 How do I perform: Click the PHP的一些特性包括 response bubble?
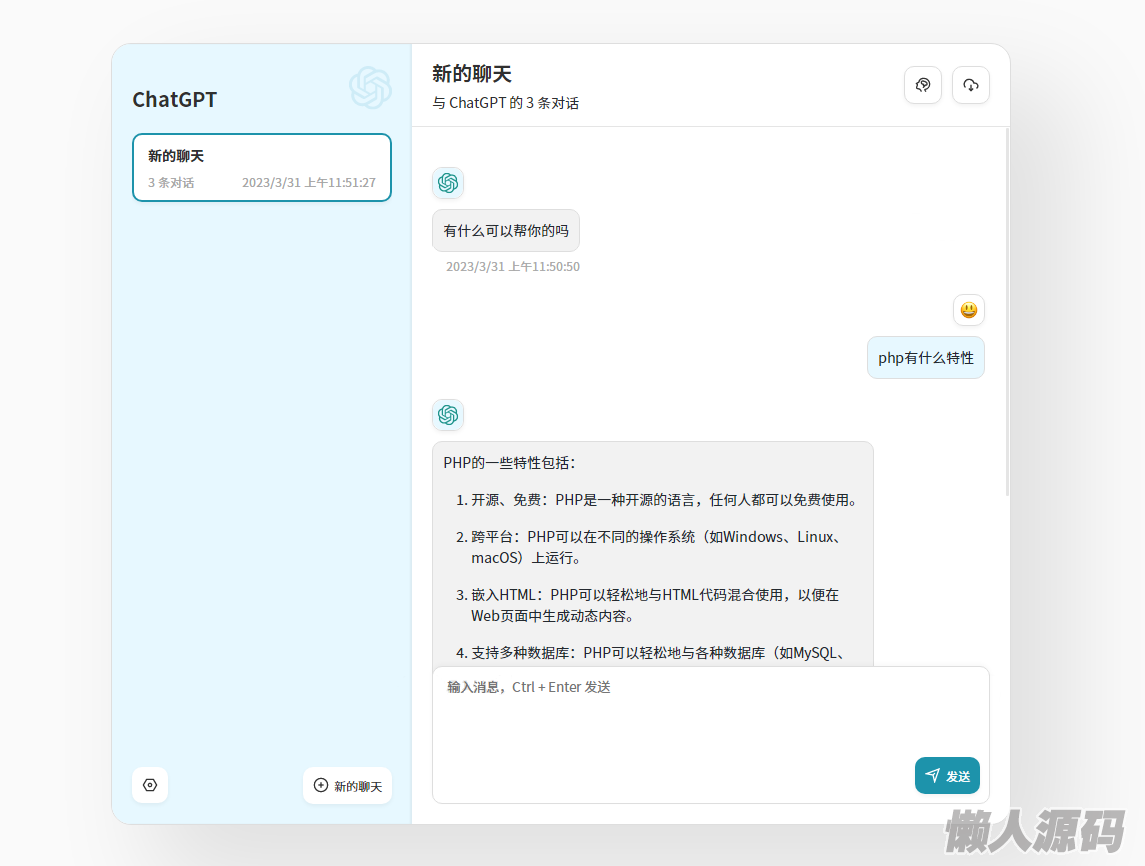coord(652,550)
